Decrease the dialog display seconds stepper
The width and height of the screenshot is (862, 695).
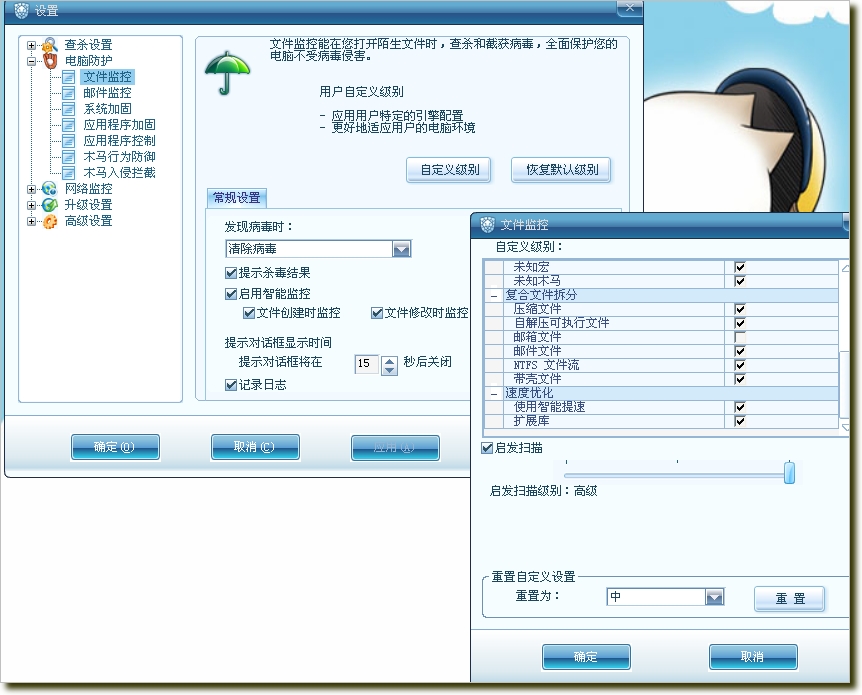coord(389,370)
